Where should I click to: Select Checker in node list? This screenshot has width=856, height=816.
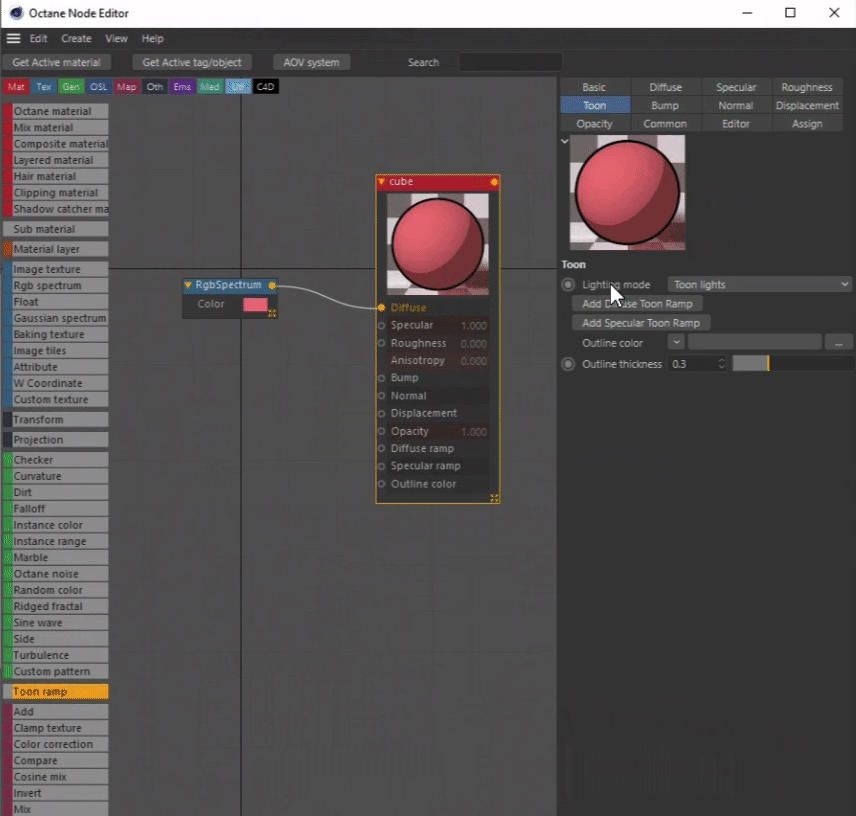(56, 460)
